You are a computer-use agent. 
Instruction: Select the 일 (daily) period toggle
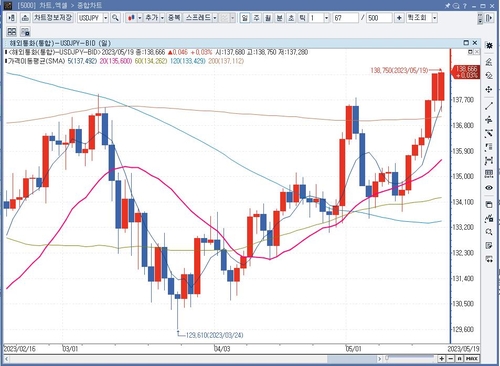pyautogui.click(x=245, y=18)
